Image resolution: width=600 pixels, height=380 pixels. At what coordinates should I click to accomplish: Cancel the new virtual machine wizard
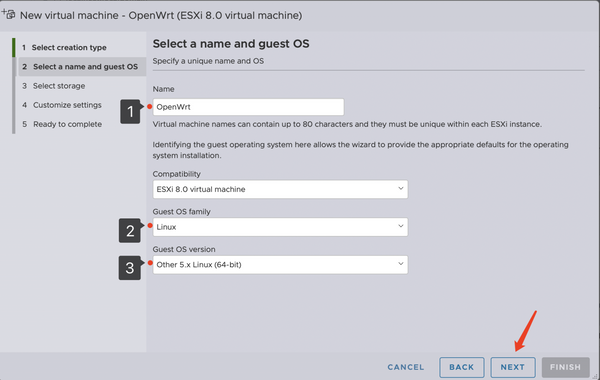pyautogui.click(x=406, y=367)
